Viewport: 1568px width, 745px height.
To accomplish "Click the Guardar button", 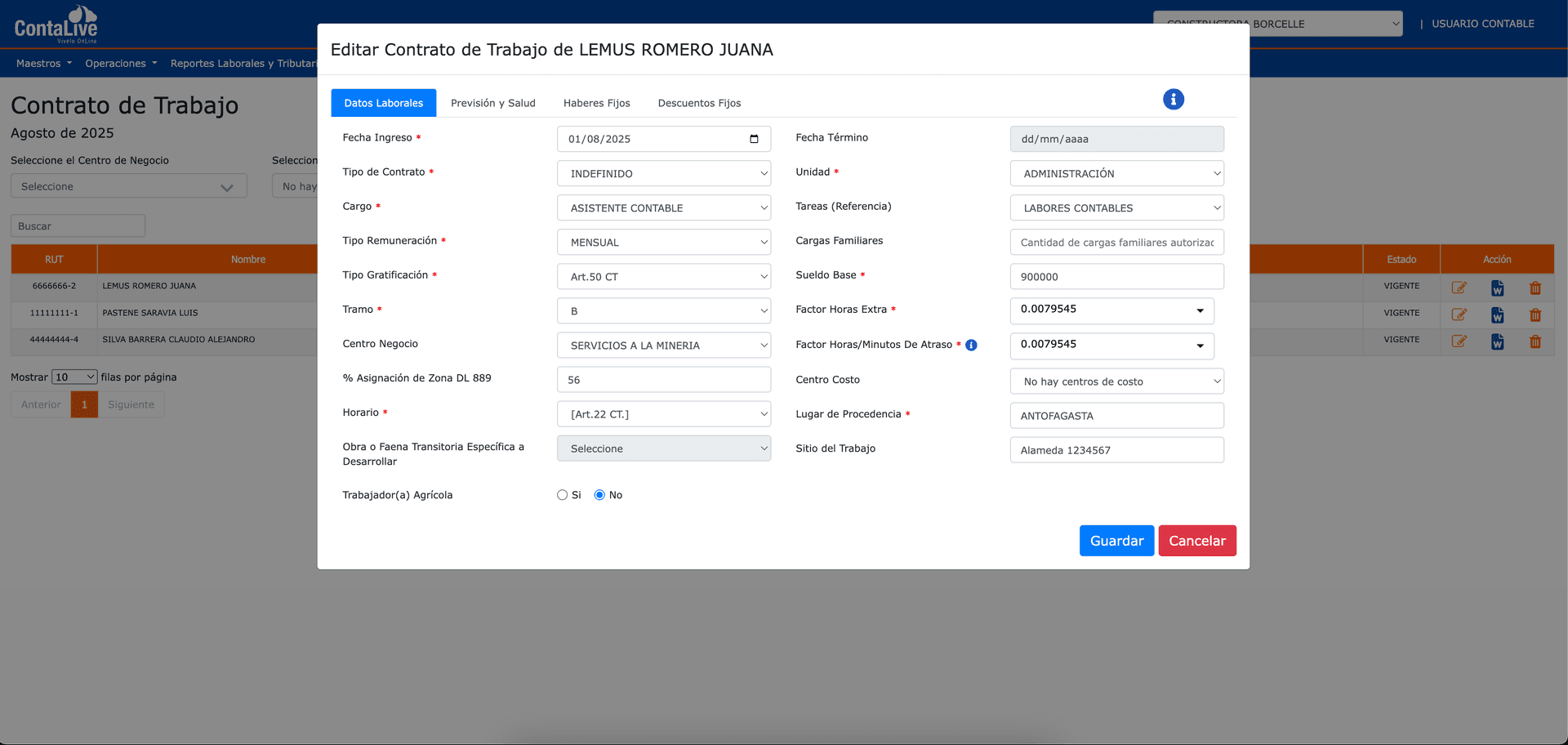I will 1116,540.
